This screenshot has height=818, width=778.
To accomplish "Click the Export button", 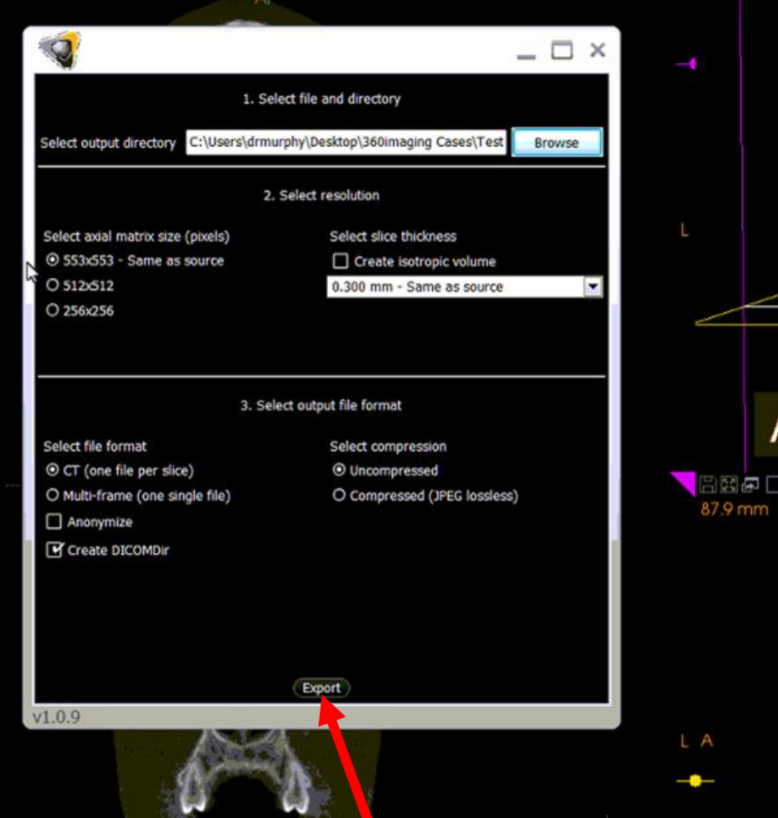I will click(321, 688).
